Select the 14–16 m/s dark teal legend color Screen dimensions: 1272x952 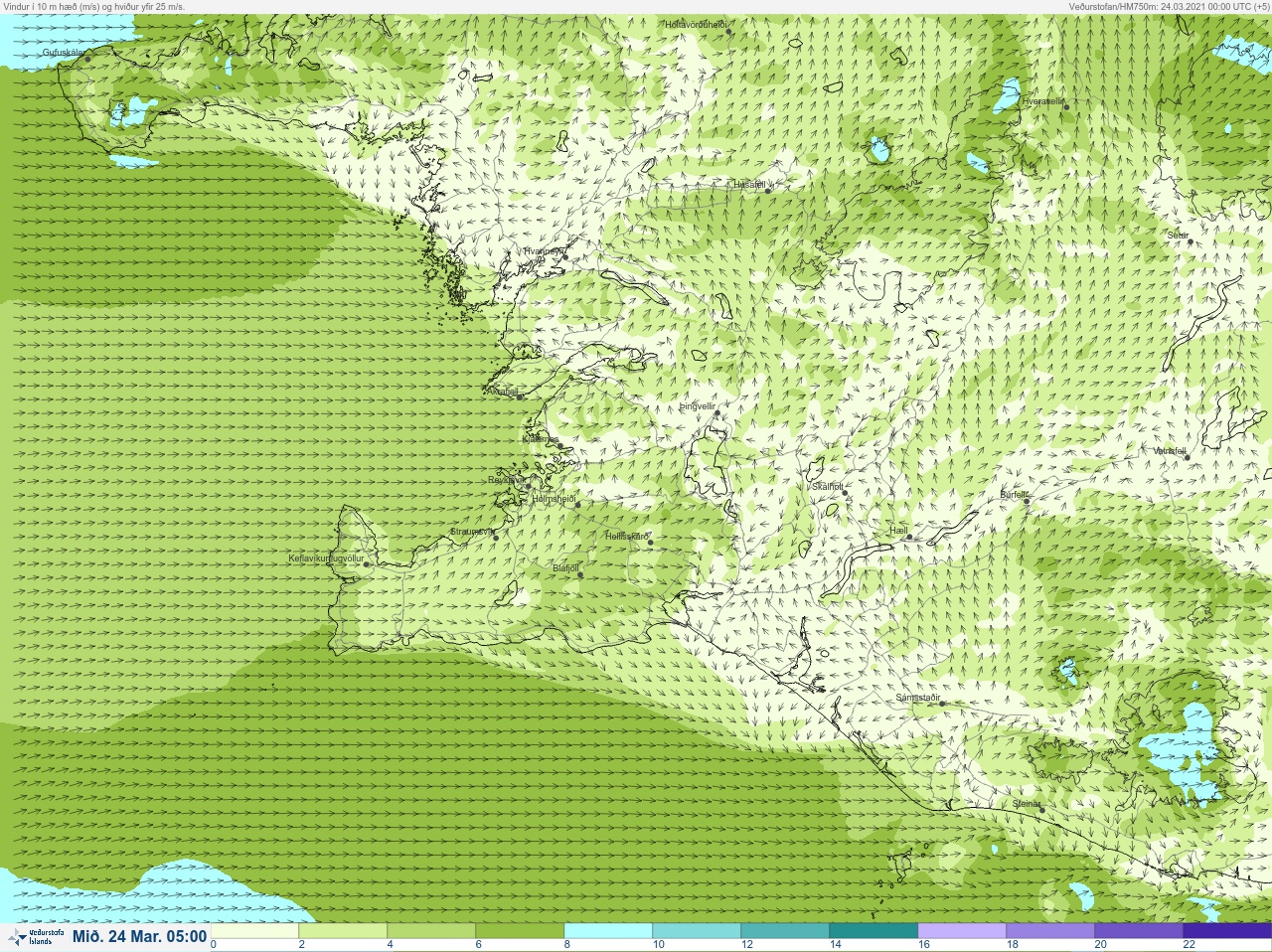coord(874,931)
